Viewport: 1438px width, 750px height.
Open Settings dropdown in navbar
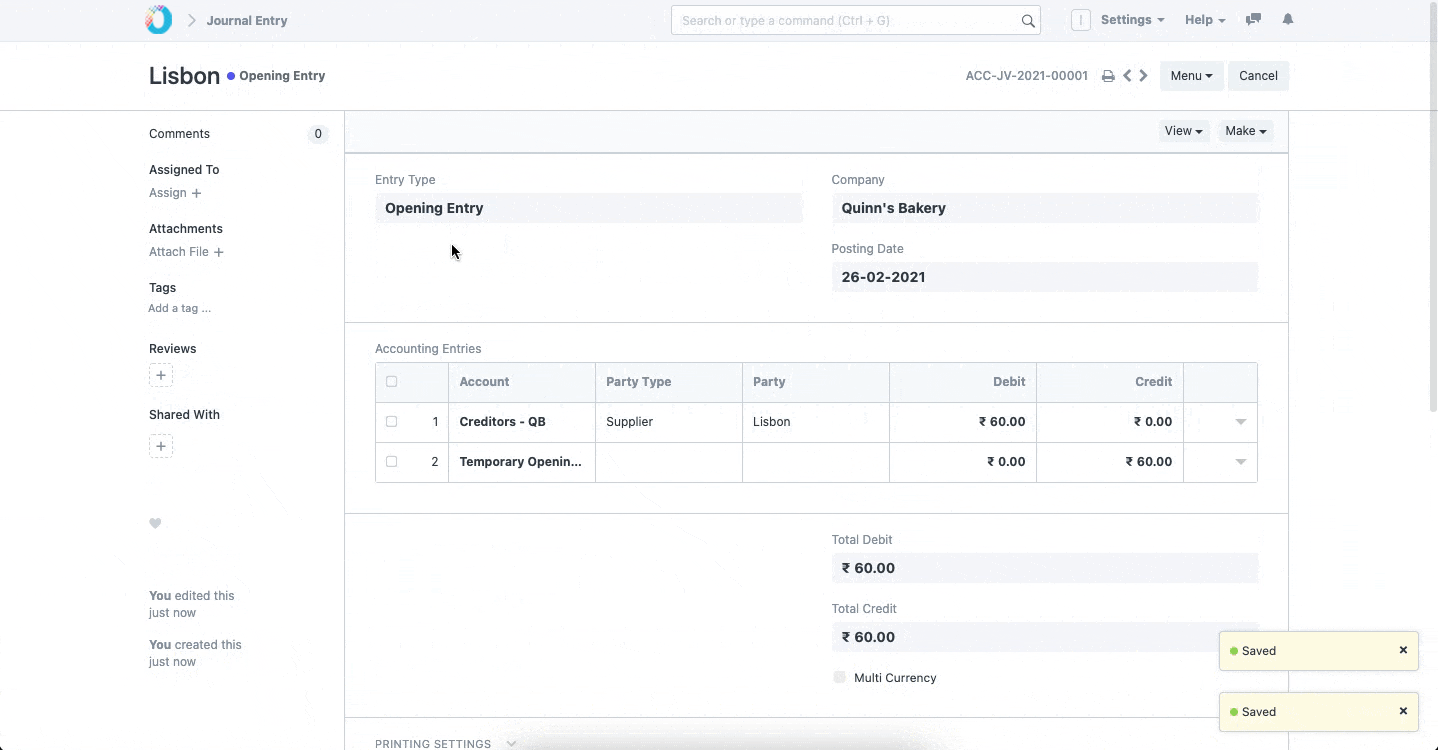coord(1132,20)
